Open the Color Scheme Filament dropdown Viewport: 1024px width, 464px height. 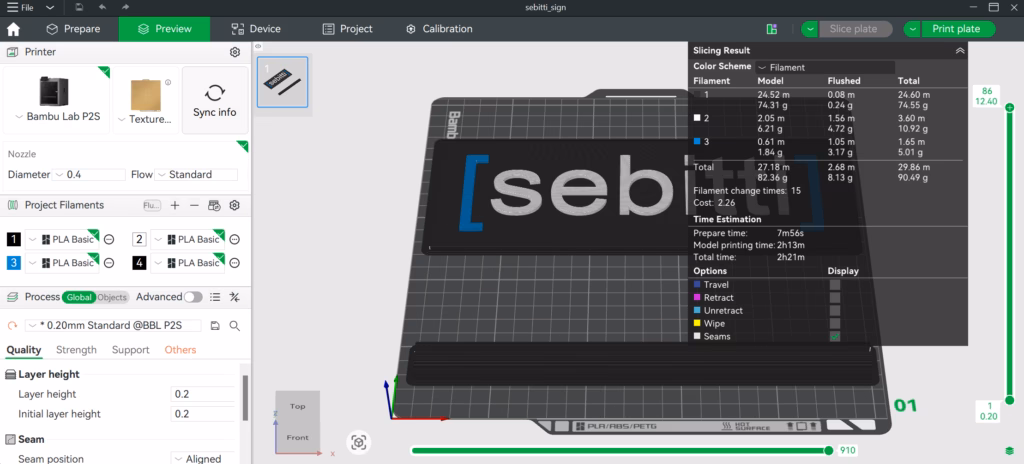pyautogui.click(x=825, y=67)
